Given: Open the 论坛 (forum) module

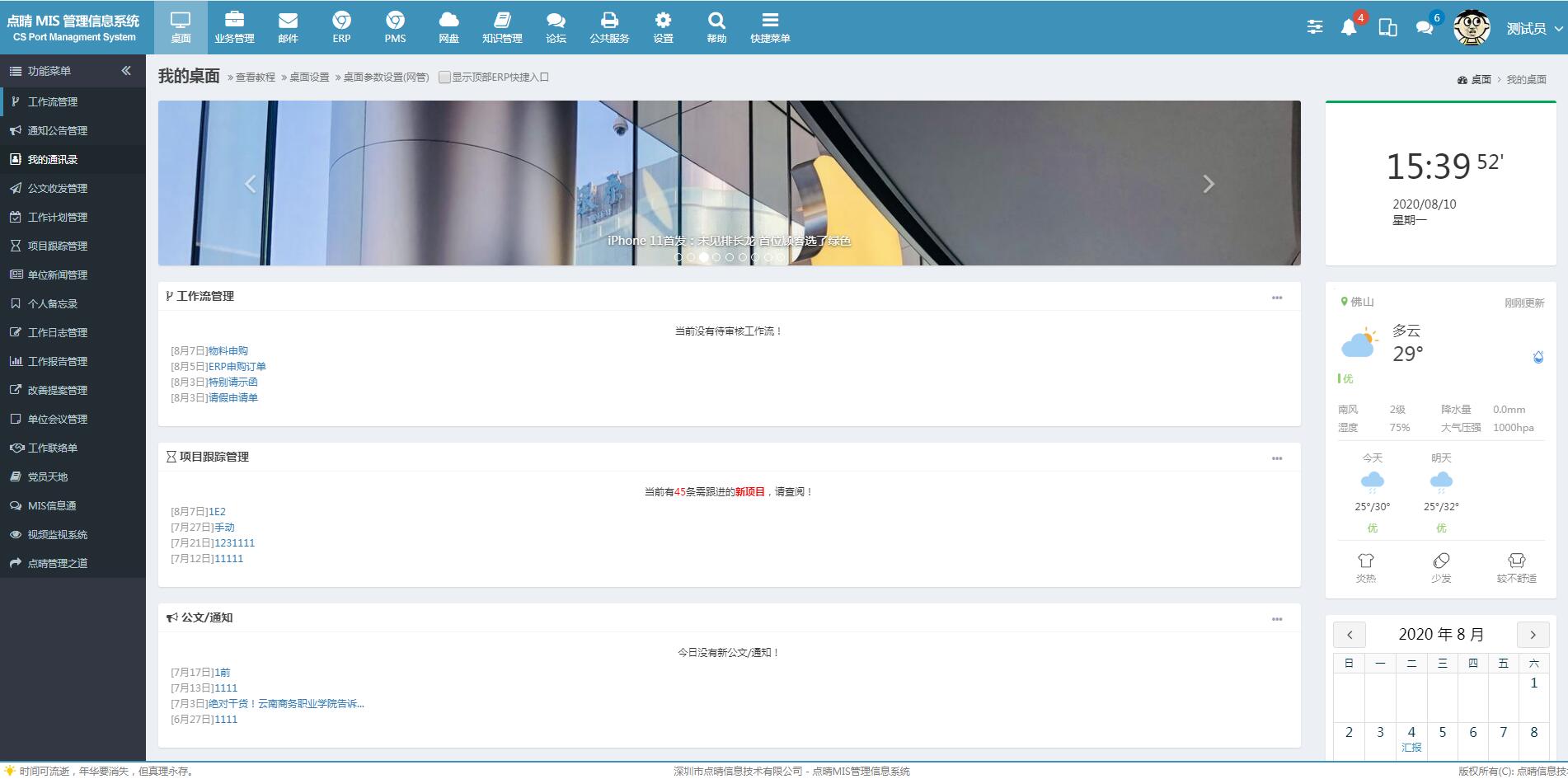Looking at the screenshot, I should 555,25.
